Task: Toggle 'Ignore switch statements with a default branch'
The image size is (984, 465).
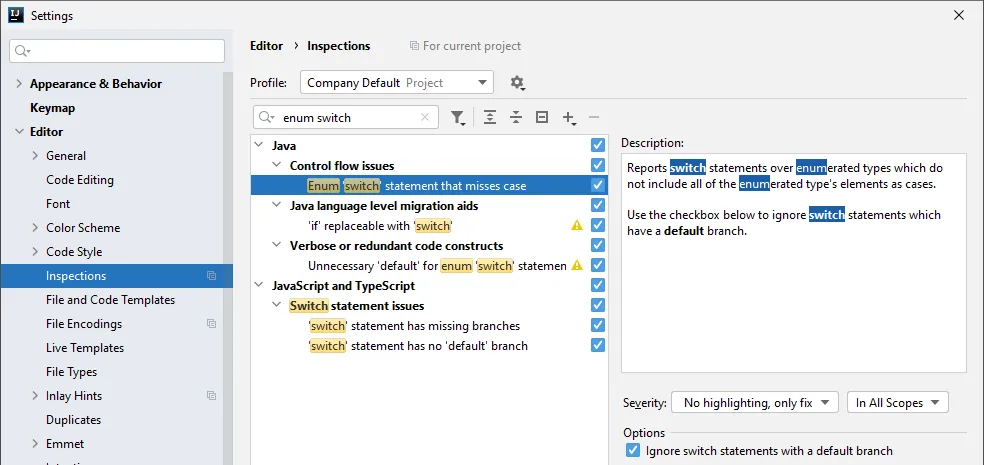Action: click(633, 451)
